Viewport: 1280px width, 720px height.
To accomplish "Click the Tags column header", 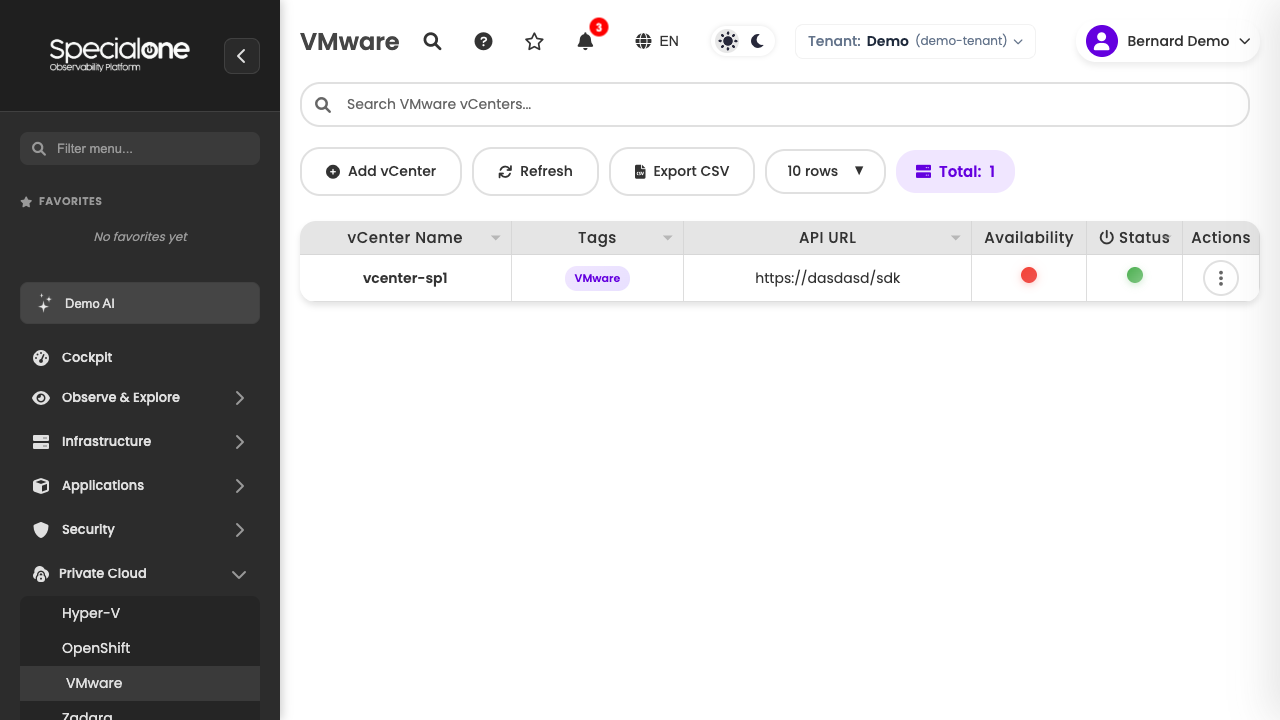I will coord(597,238).
